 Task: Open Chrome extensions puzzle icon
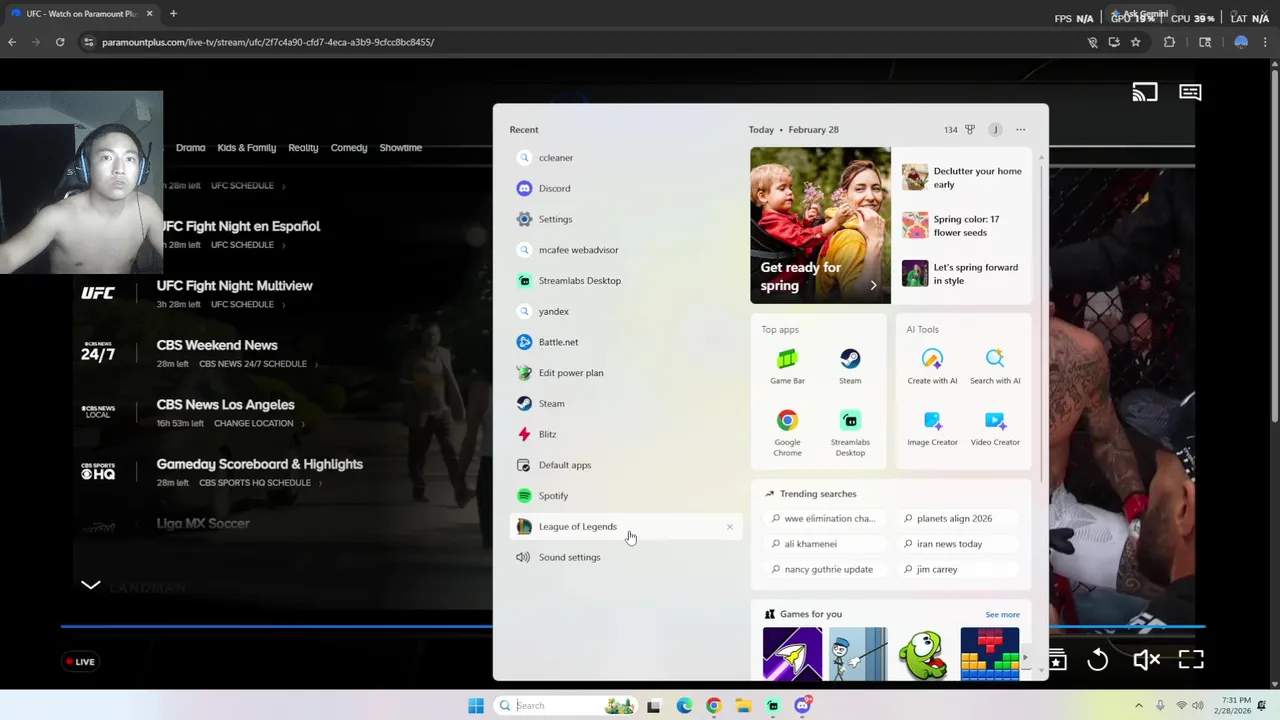pos(1169,42)
